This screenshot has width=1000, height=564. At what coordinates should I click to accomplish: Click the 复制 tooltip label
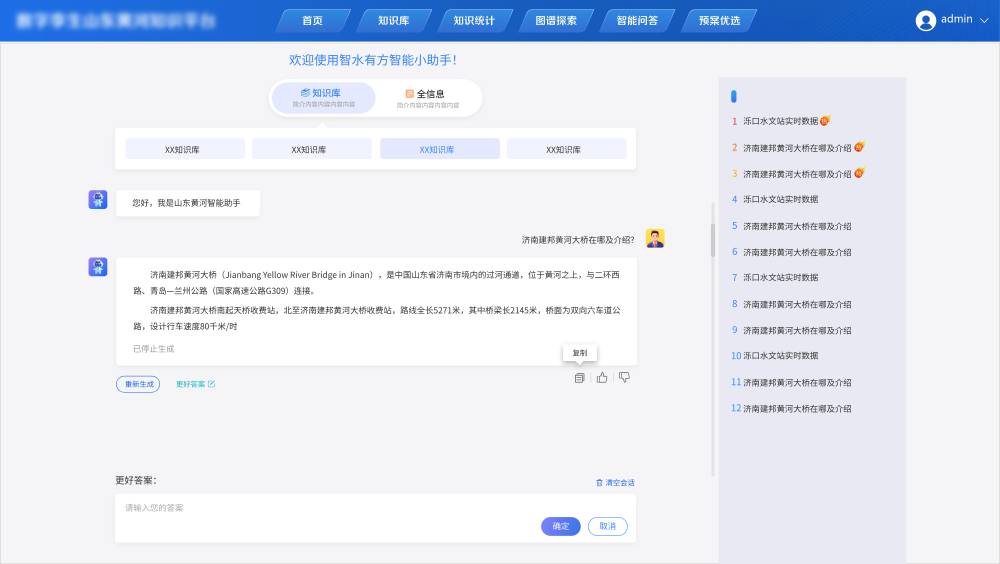580,353
